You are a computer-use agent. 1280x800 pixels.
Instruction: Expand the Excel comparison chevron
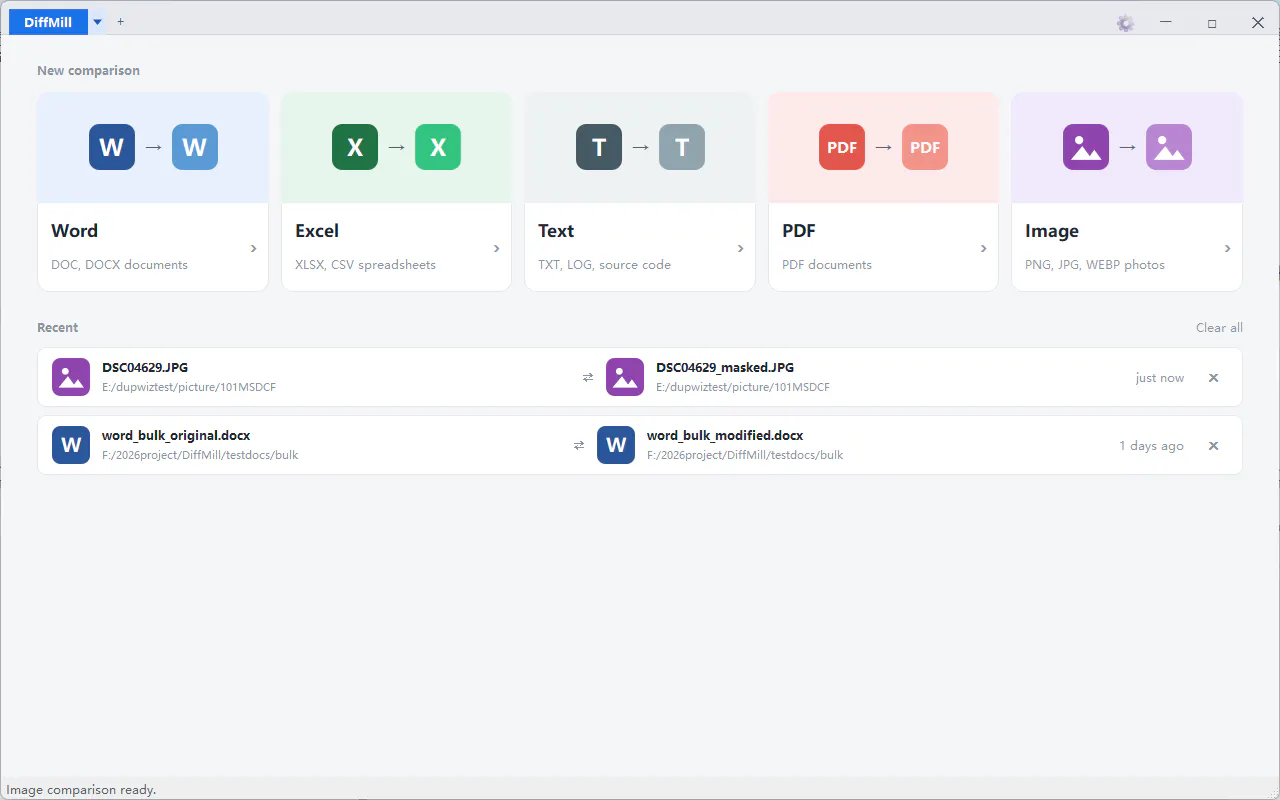pyautogui.click(x=497, y=248)
